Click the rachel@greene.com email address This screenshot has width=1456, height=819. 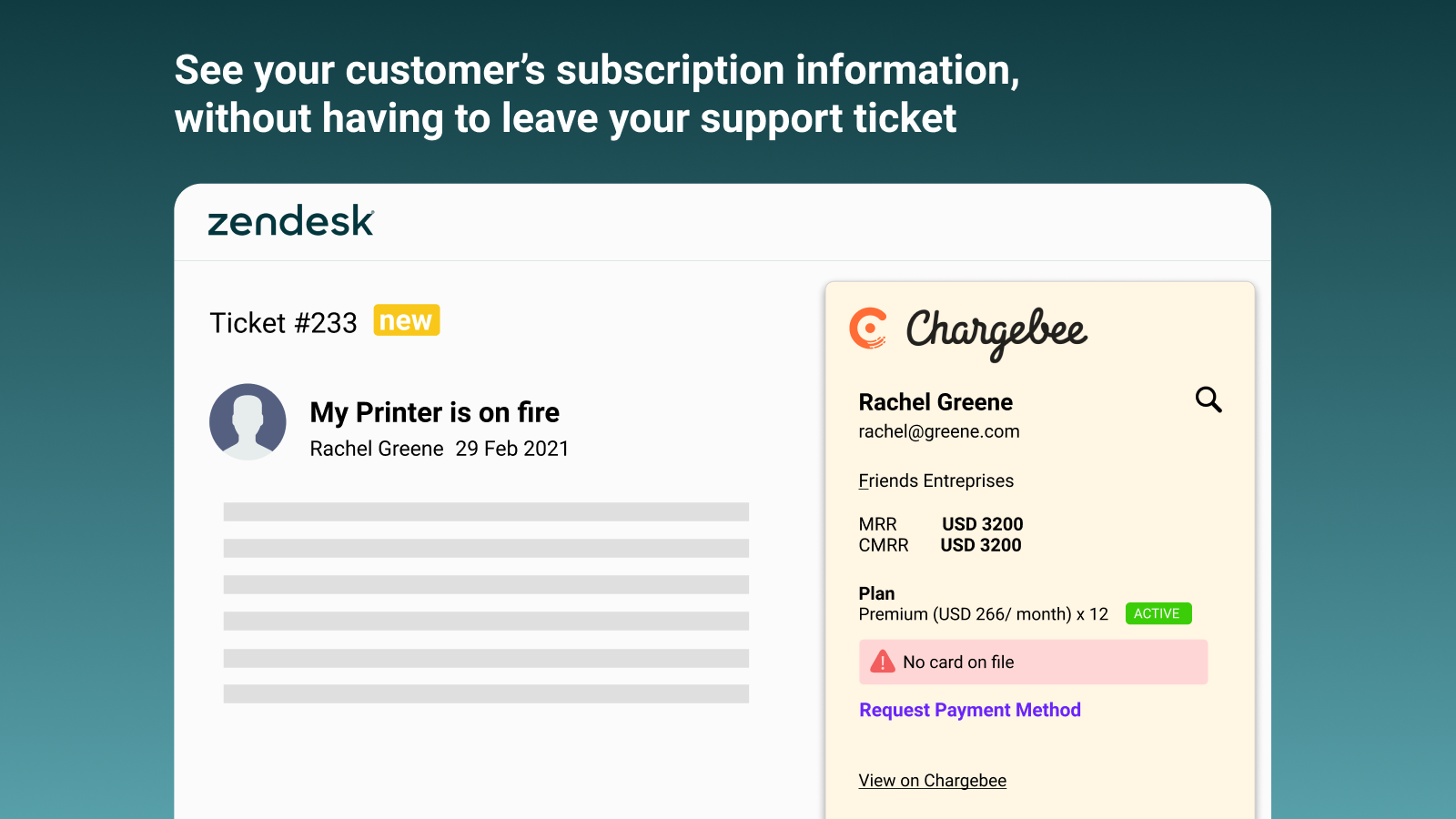coord(938,431)
